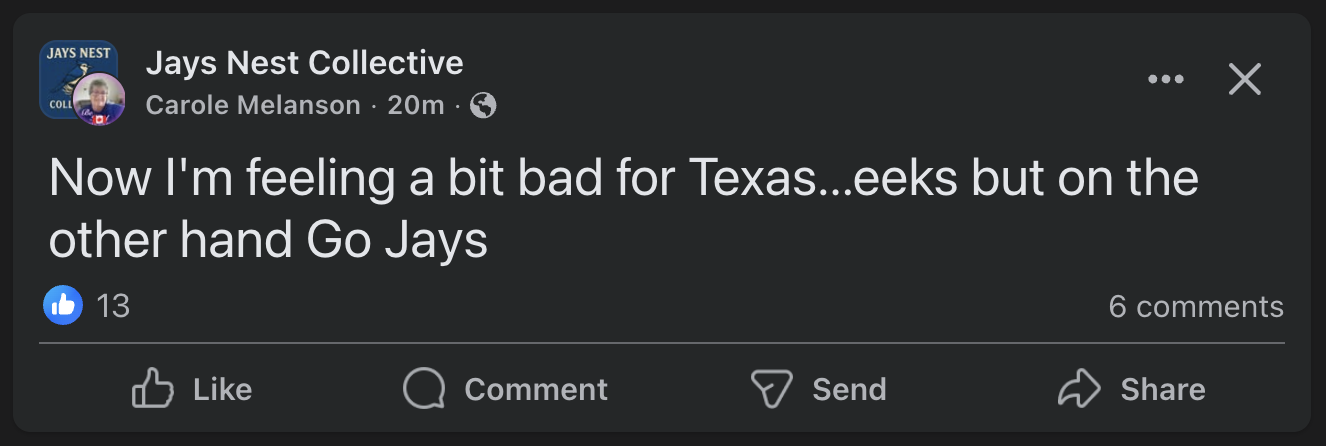Open the three-dot post options menu
Image resolution: width=1326 pixels, height=446 pixels.
(1166, 79)
